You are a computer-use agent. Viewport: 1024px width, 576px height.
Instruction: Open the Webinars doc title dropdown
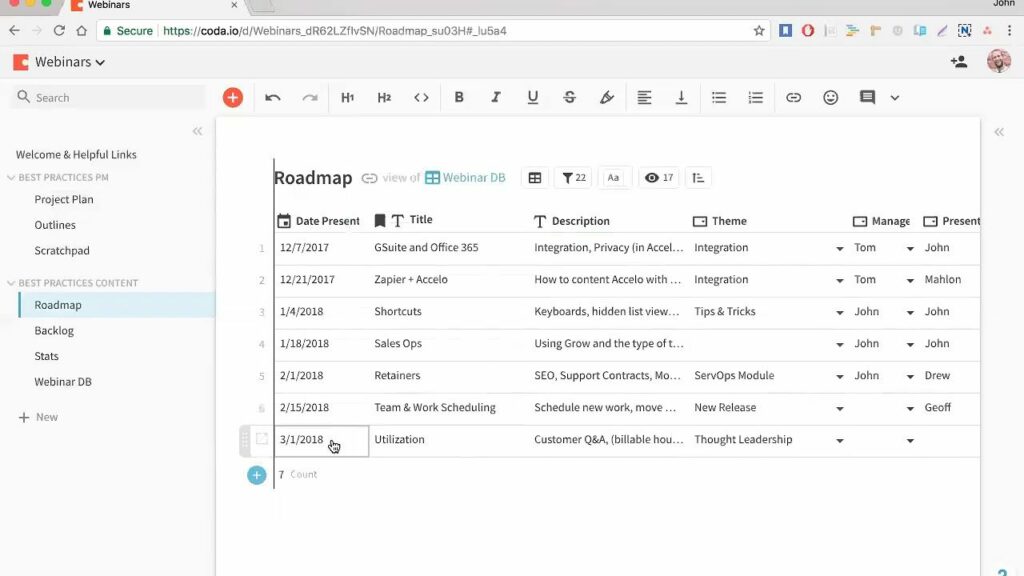pyautogui.click(x=69, y=62)
